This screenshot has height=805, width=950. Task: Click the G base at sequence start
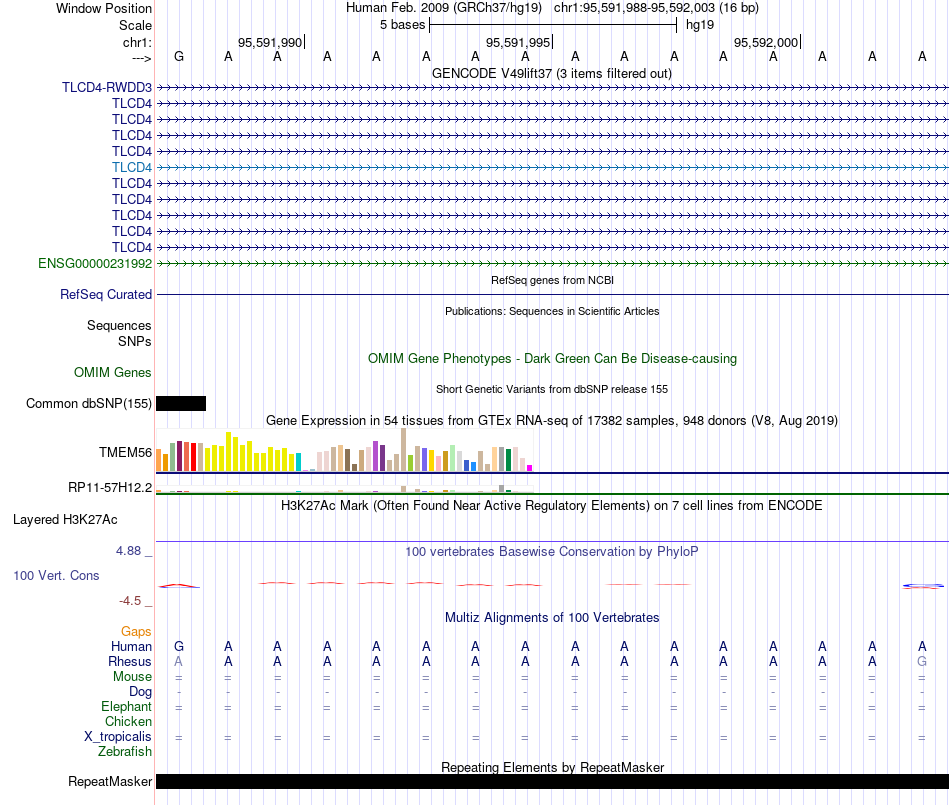(179, 56)
